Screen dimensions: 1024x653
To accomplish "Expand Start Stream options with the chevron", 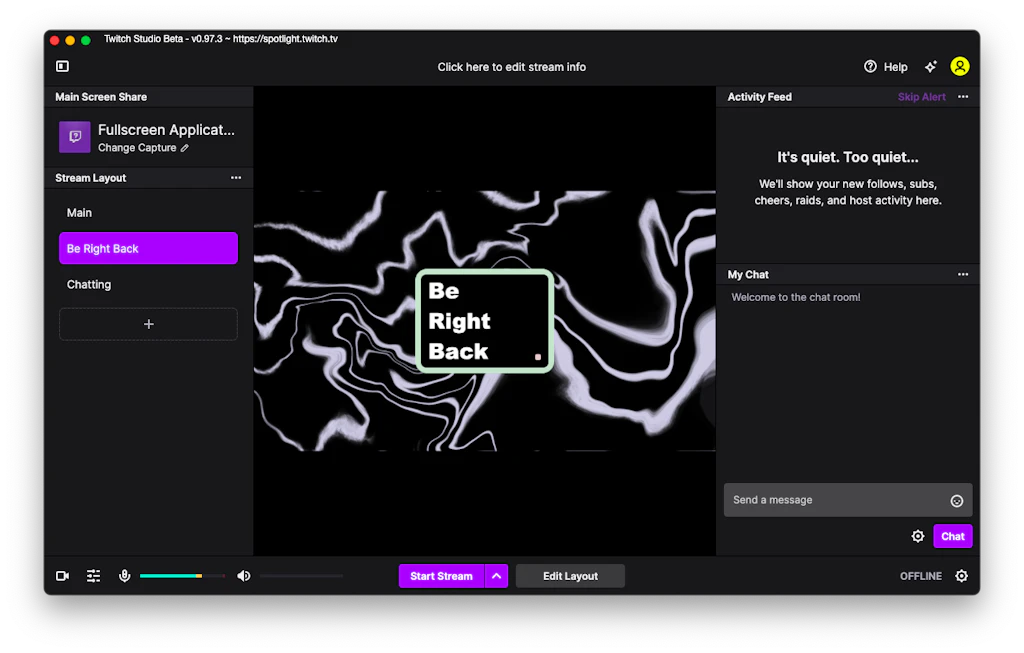I will [496, 576].
